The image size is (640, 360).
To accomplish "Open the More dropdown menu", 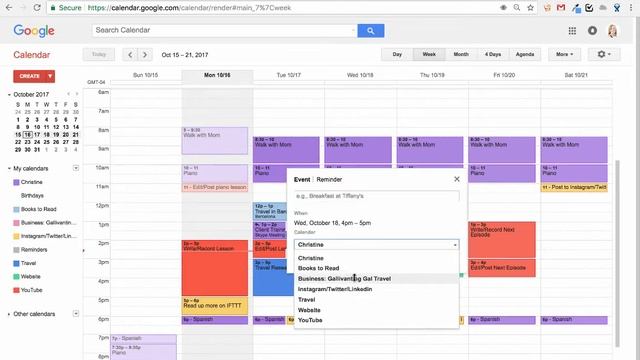I will (x=564, y=54).
